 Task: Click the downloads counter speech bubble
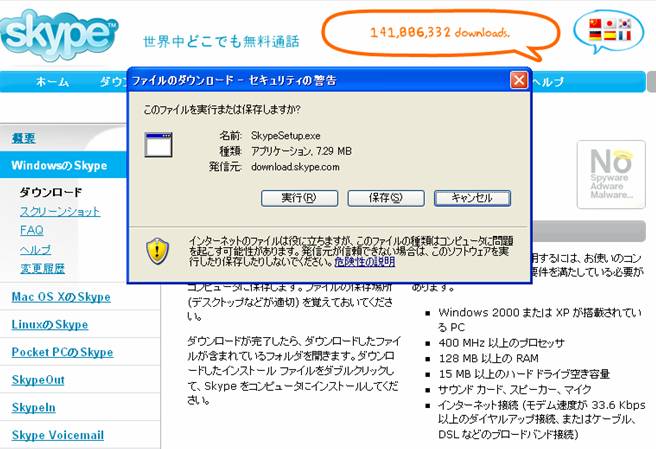pyautogui.click(x=440, y=32)
